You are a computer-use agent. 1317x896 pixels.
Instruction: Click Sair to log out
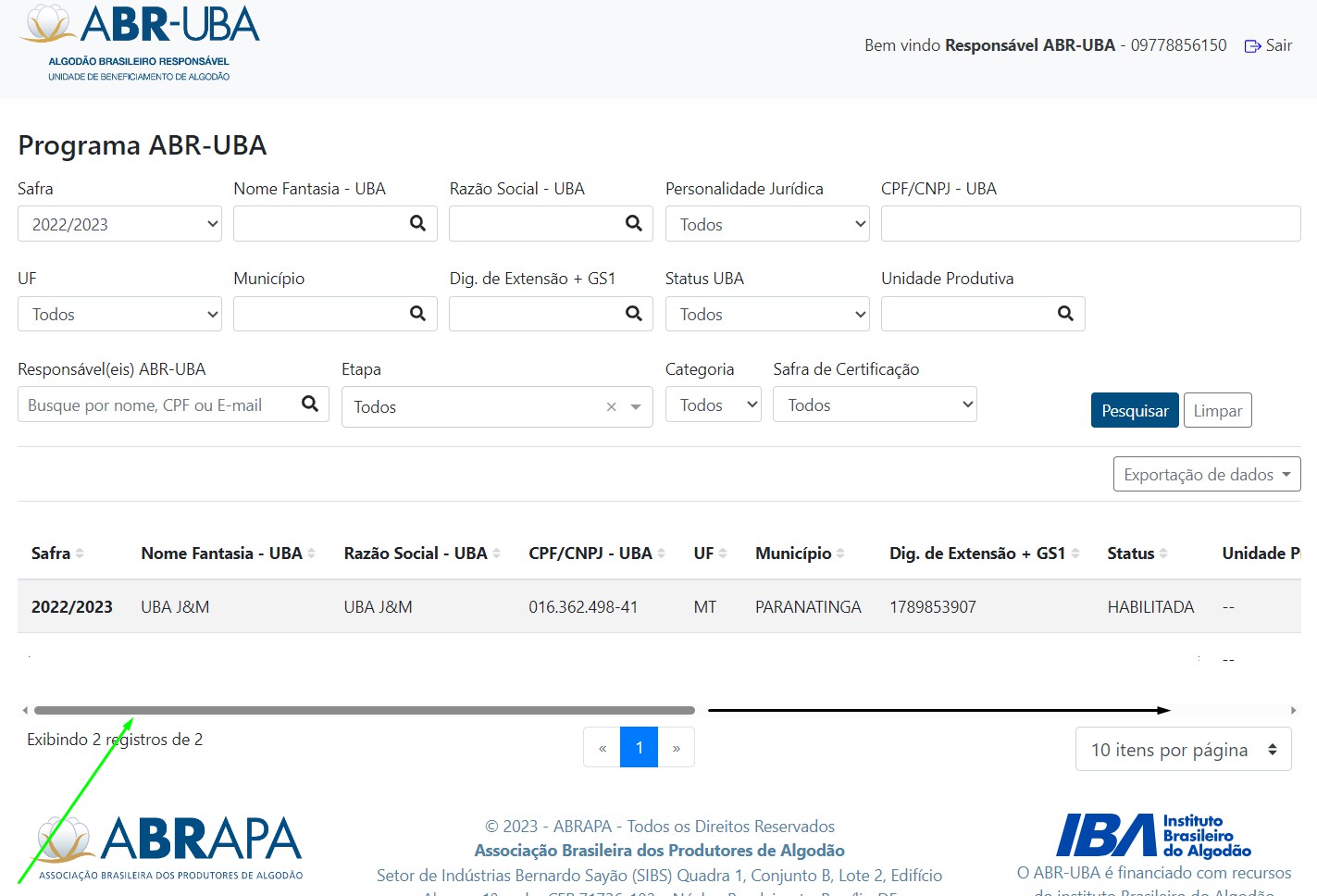(1269, 45)
